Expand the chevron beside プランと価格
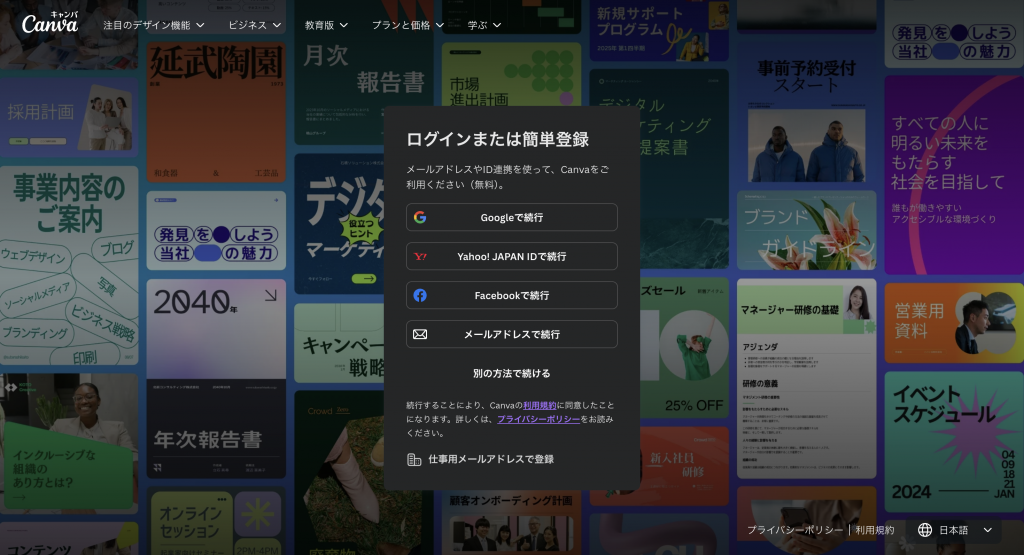The height and width of the screenshot is (555, 1024). click(x=440, y=25)
